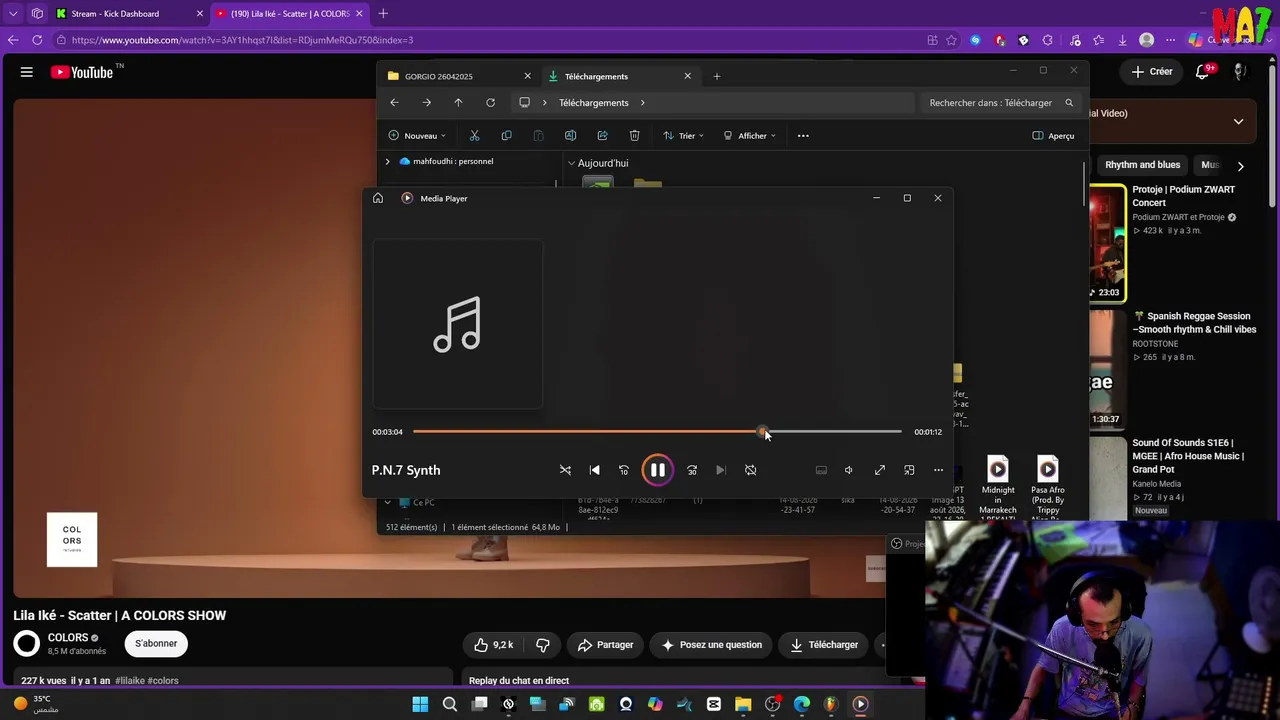Select the Rhythm and blues filter chip

[x=1142, y=165]
